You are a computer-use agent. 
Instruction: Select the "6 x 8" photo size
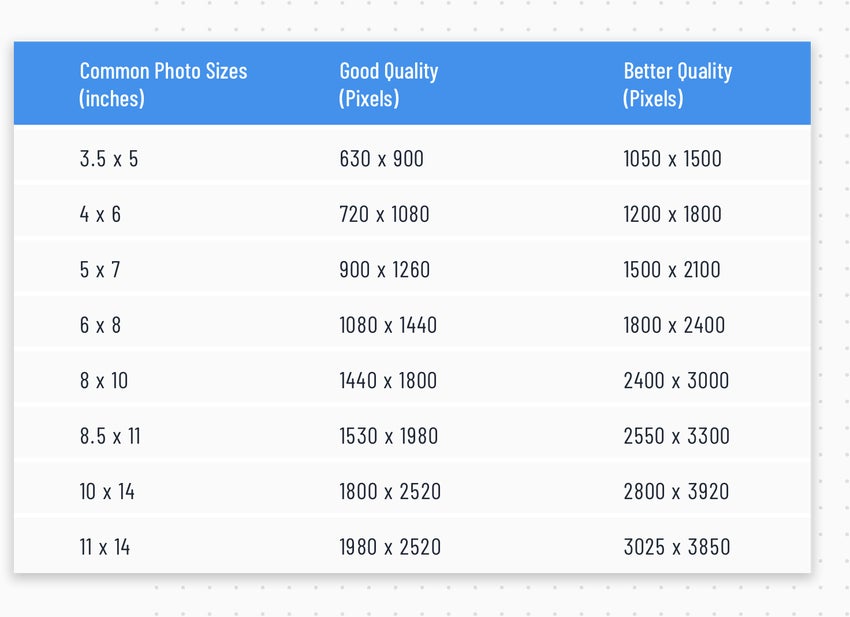(x=100, y=325)
